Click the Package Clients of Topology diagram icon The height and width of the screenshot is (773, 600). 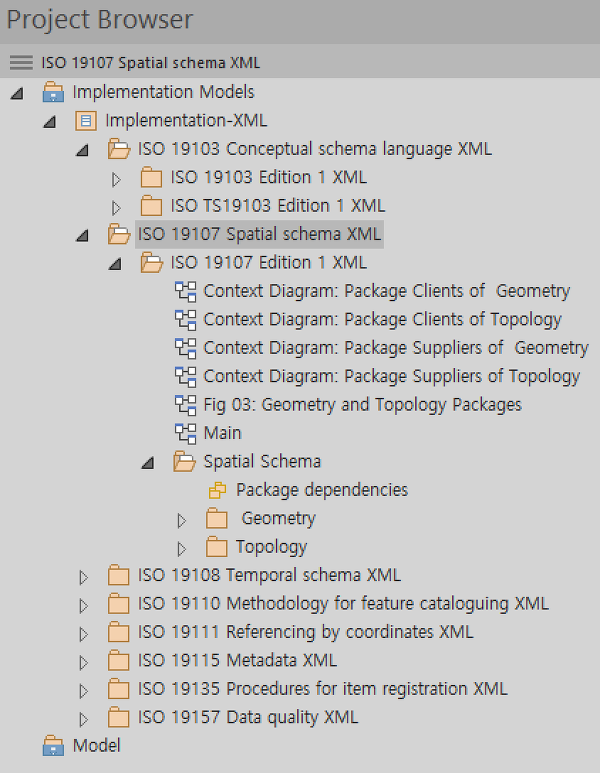coord(185,320)
